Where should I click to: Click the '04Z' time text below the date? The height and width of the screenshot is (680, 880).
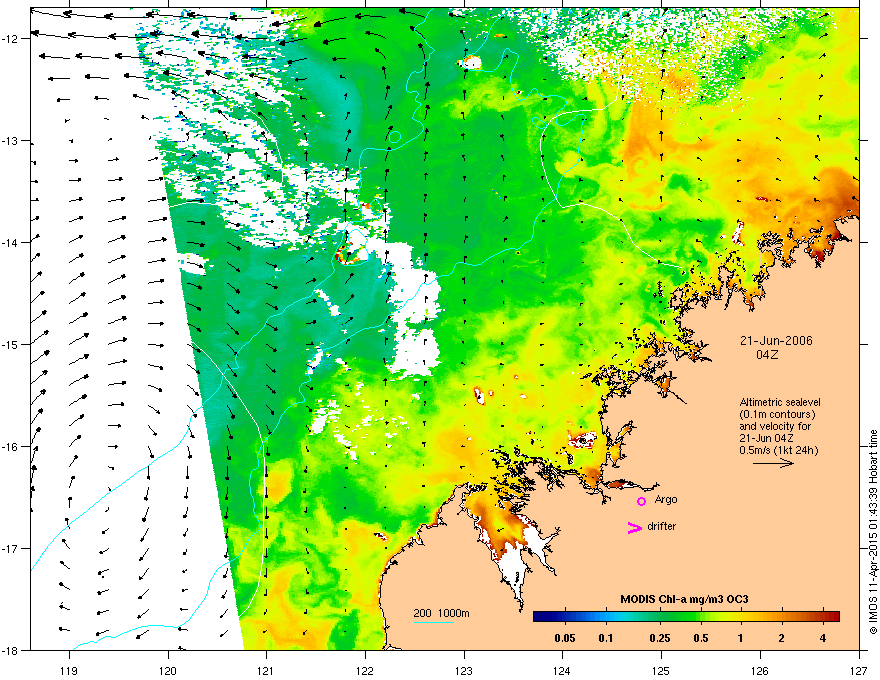(767, 355)
